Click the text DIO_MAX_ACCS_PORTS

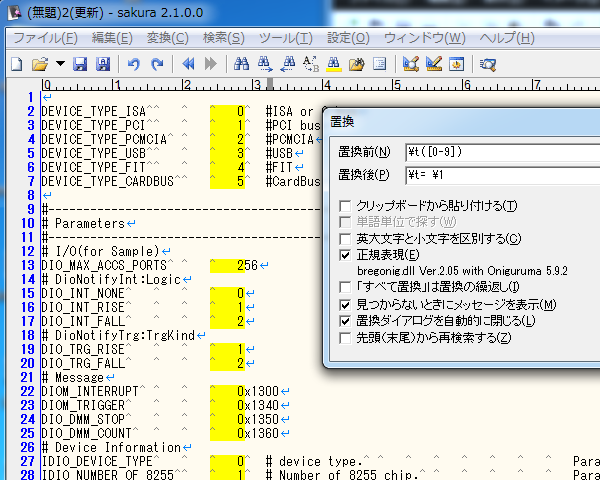(104, 265)
